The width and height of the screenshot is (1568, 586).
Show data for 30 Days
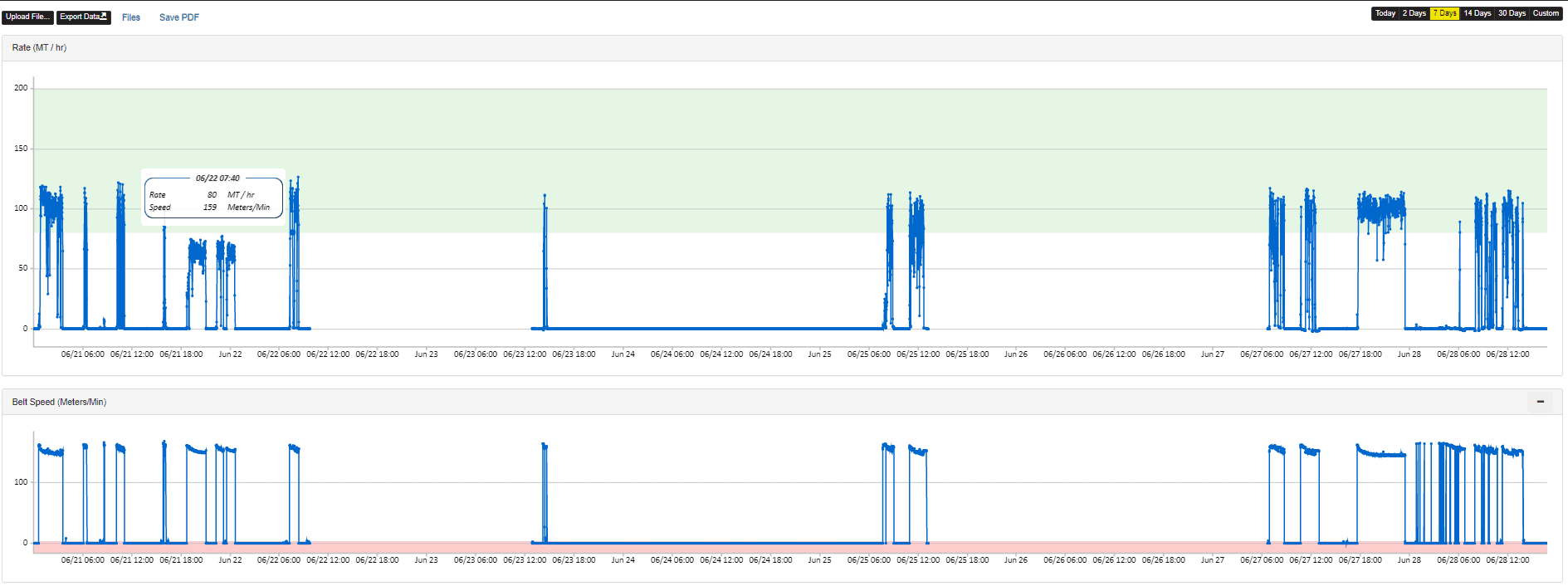click(x=1512, y=13)
